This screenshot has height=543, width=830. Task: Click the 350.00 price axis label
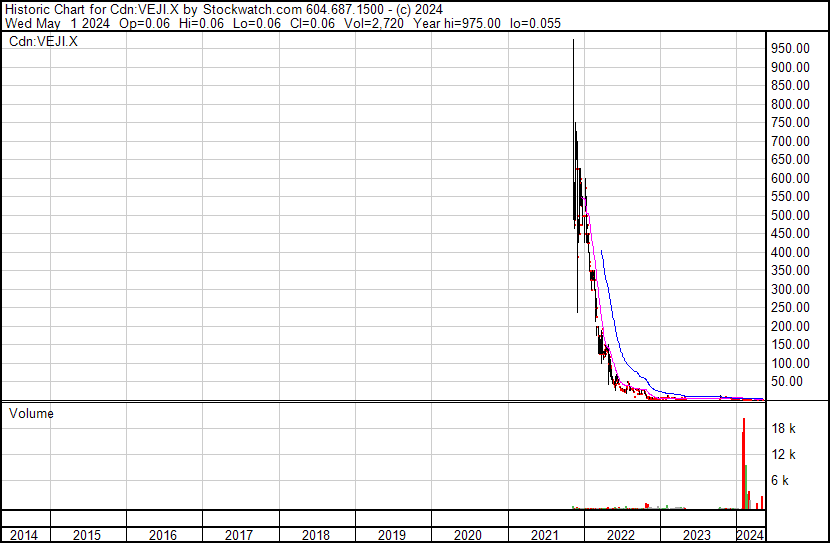[x=790, y=270]
